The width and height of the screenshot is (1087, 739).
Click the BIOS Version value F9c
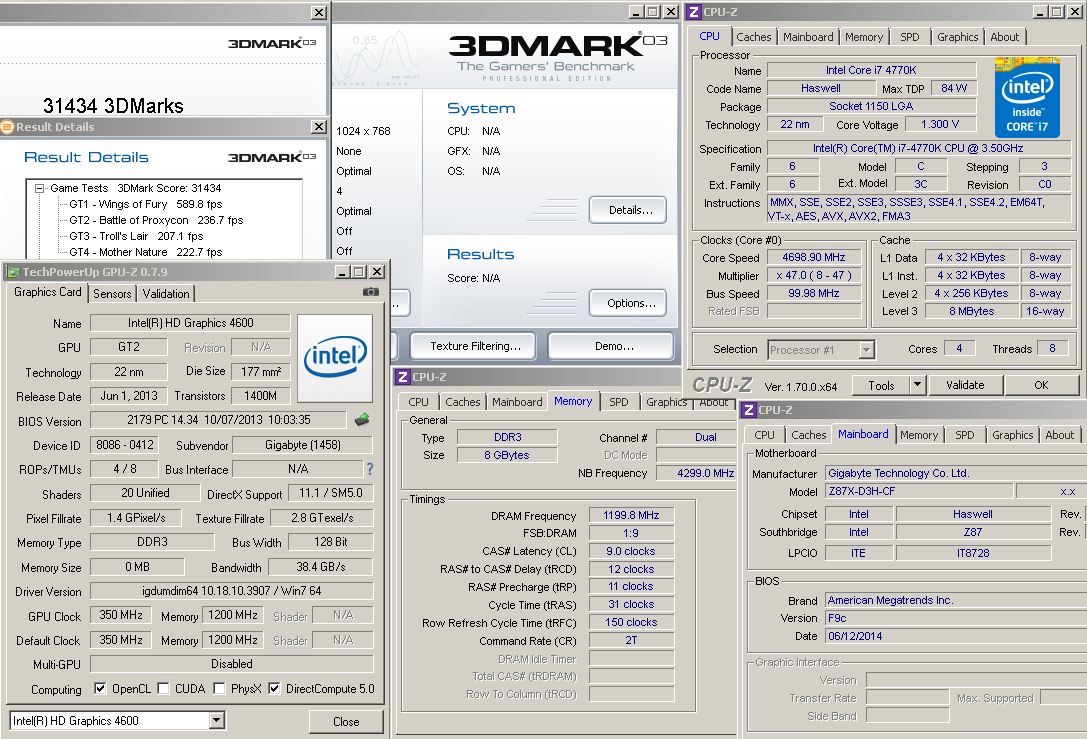[956, 618]
